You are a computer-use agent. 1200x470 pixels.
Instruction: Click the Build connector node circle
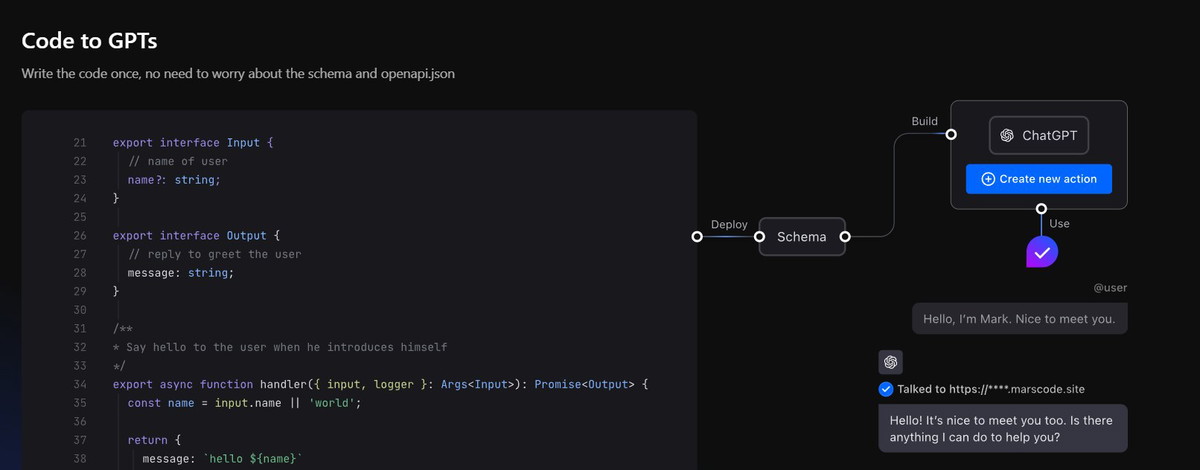(951, 134)
